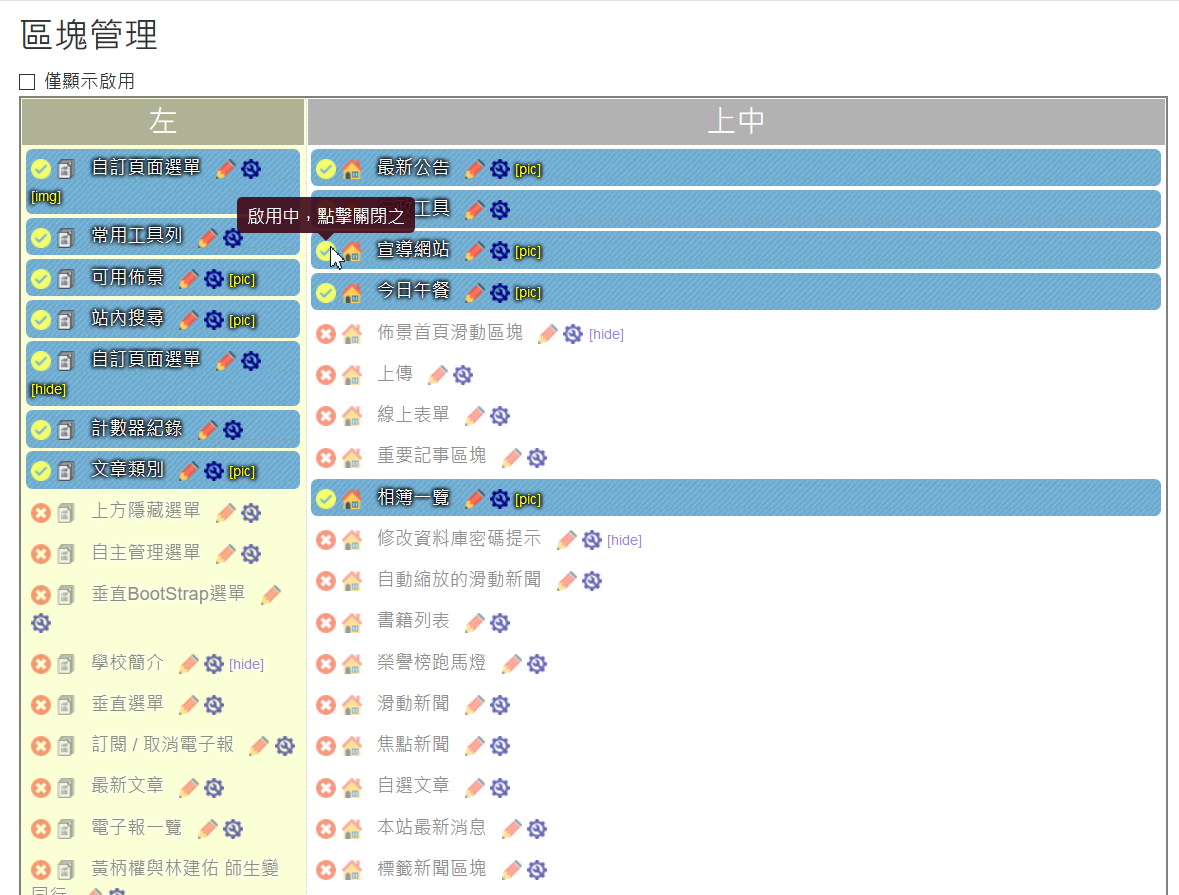Click the 滑動新聞 block name

coord(413,704)
